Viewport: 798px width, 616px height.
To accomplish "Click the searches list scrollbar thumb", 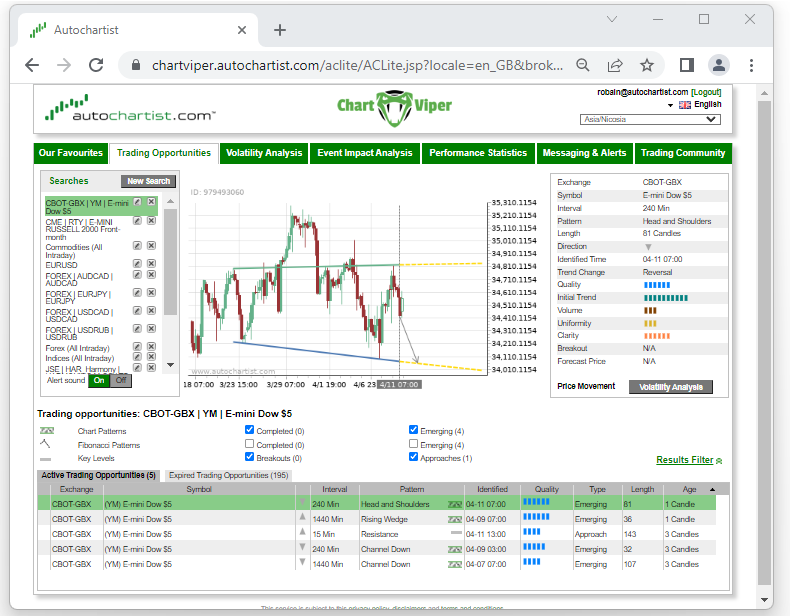I will 170,262.
